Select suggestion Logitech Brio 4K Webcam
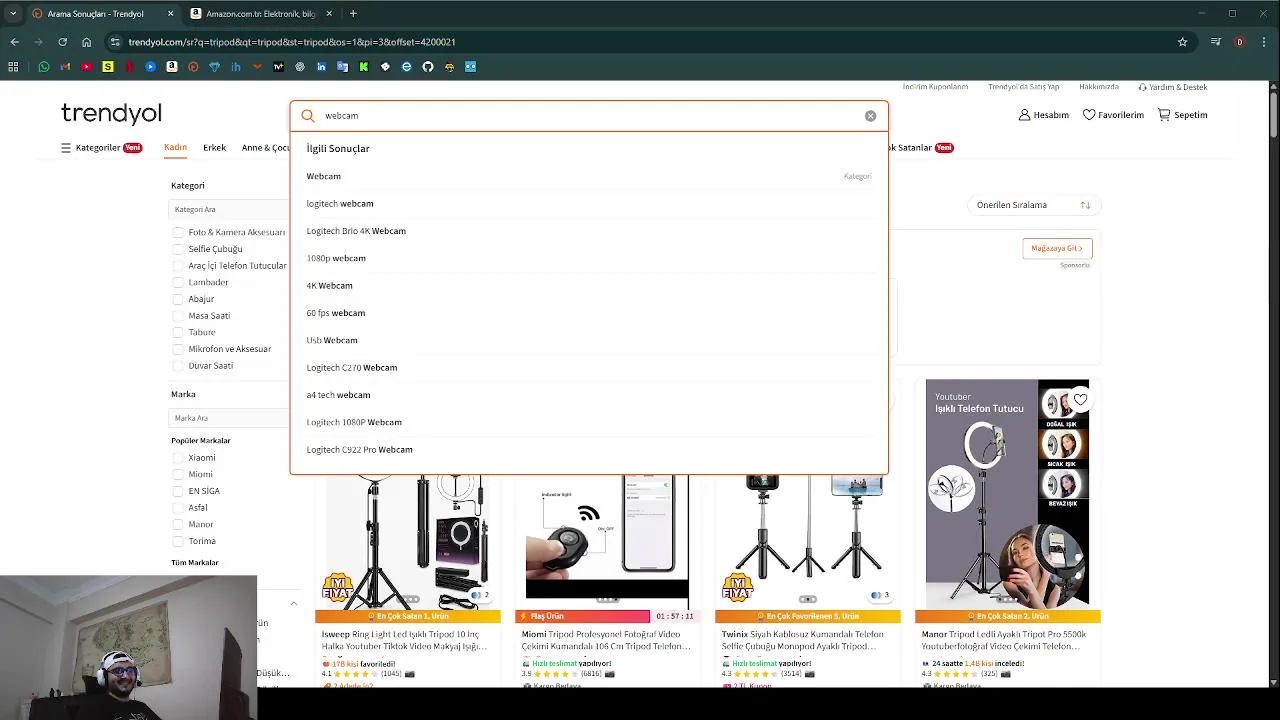Viewport: 1280px width, 720px height. (x=589, y=231)
